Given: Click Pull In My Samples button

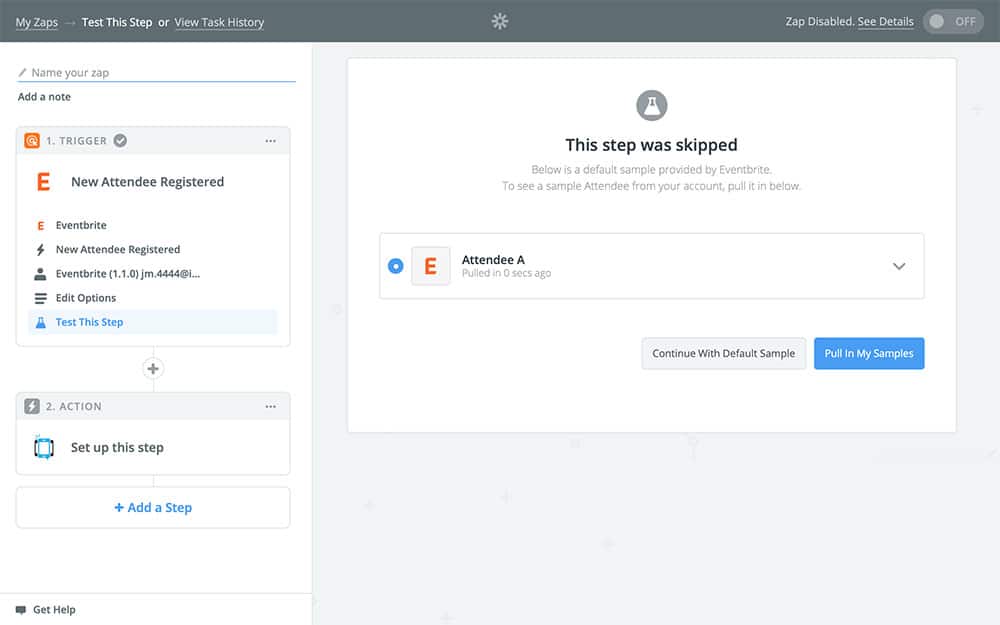Looking at the screenshot, I should 869,353.
